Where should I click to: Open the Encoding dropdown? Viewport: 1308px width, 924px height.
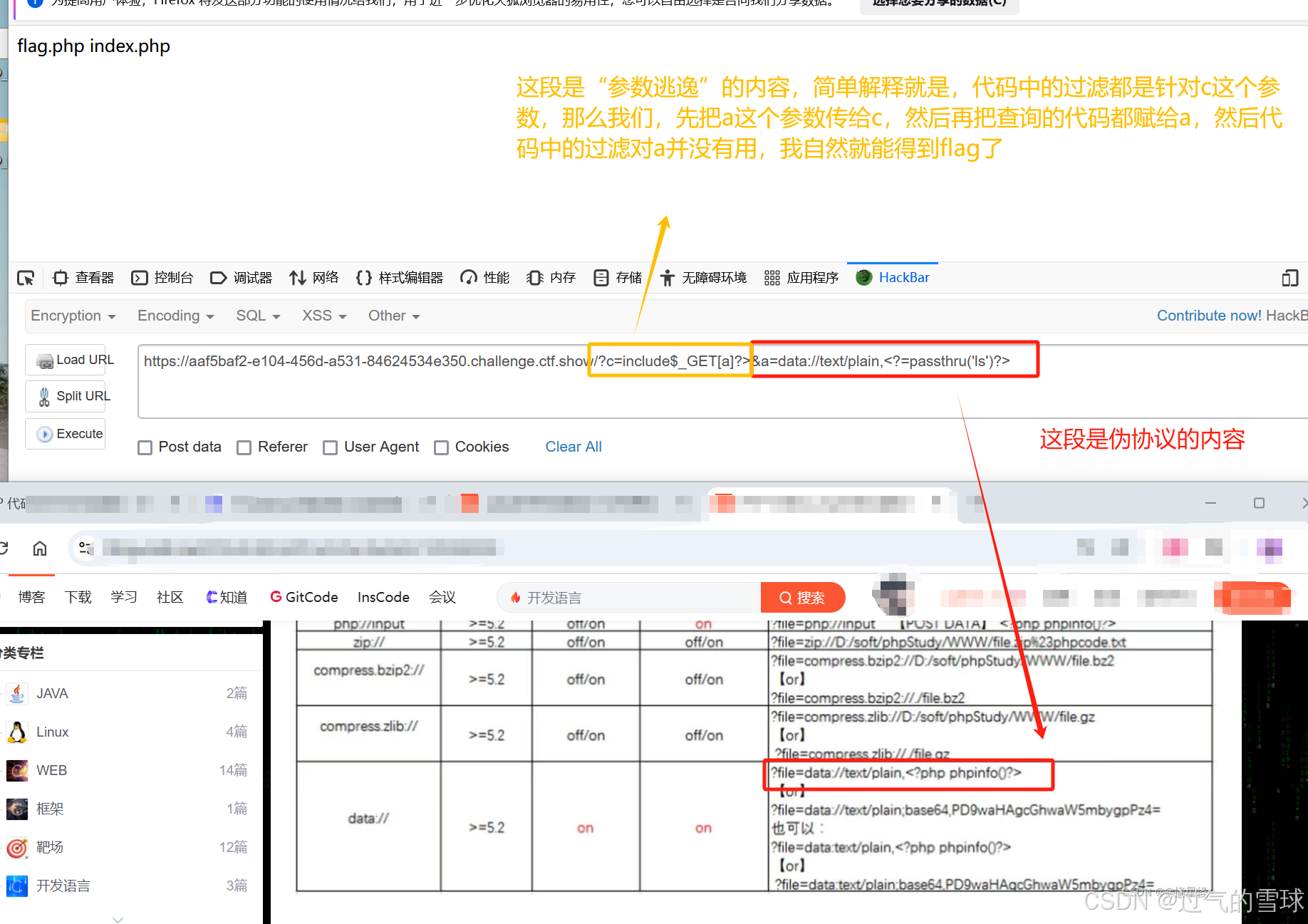coord(175,316)
